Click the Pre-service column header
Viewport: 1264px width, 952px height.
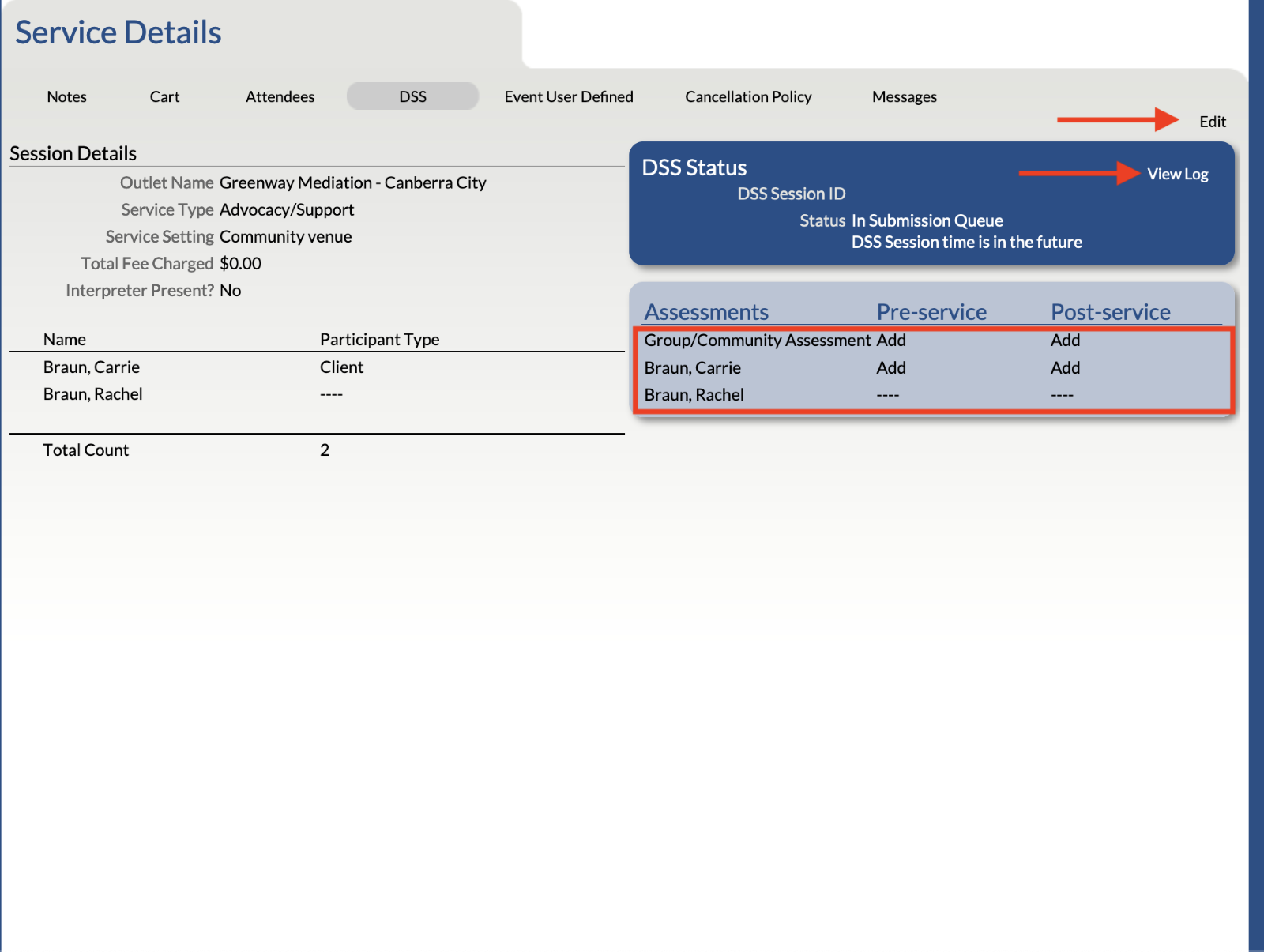coord(931,312)
